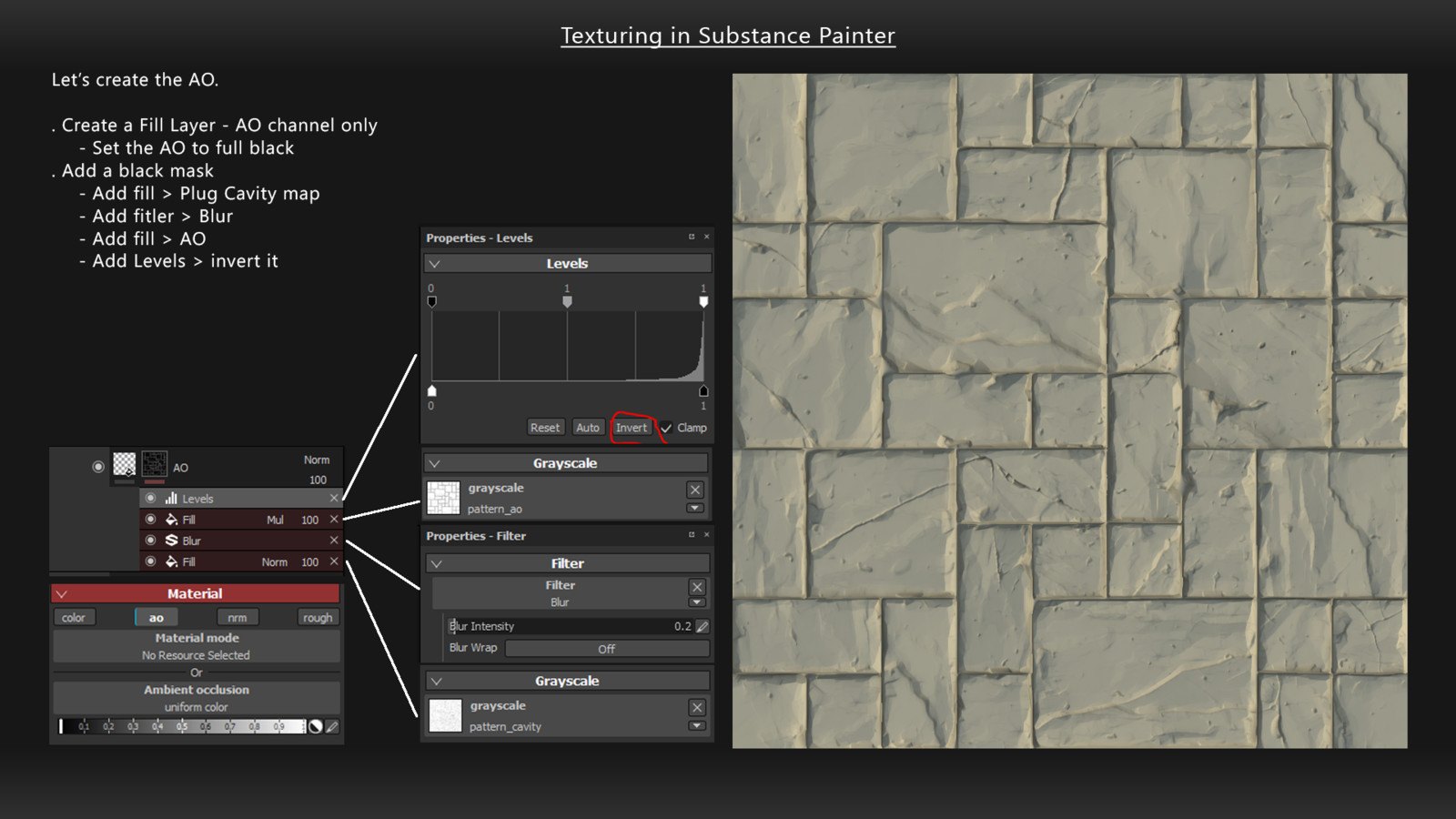Click Material mode No Resource Selected button
1456x819 pixels.
coord(197,647)
